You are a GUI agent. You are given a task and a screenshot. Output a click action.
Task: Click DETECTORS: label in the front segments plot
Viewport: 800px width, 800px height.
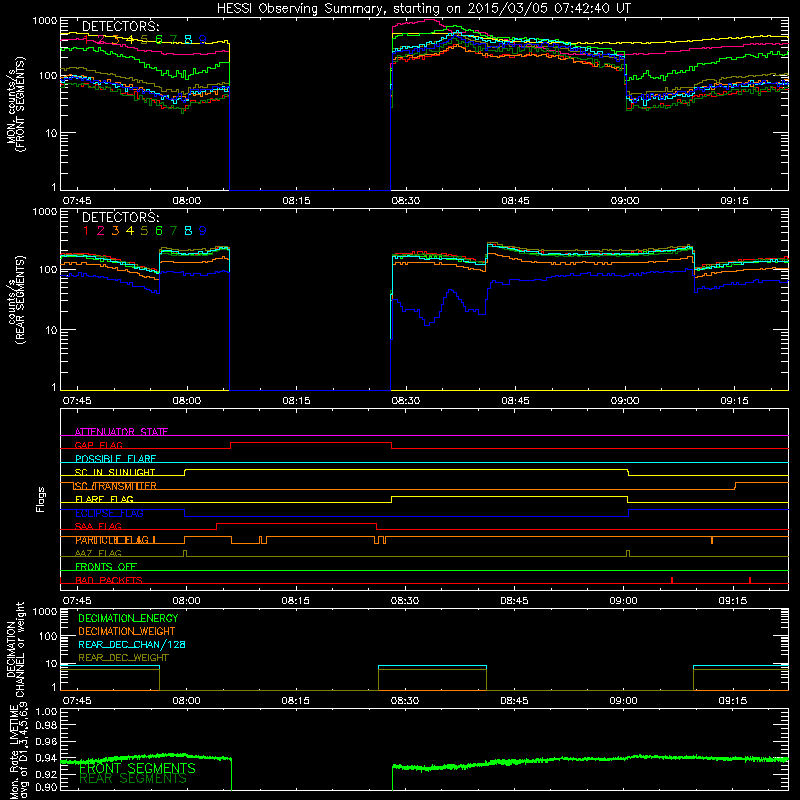(120, 26)
